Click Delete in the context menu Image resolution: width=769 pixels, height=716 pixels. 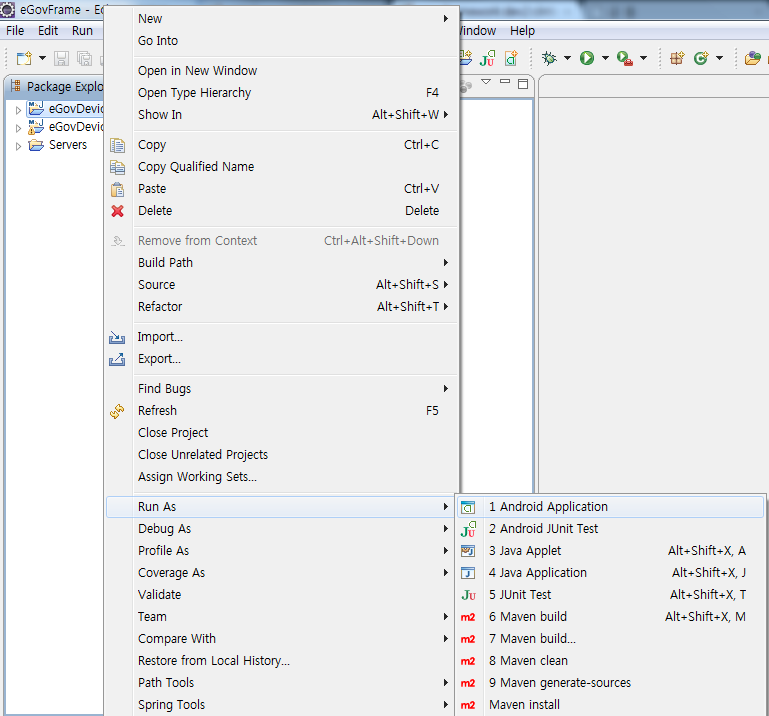point(155,211)
